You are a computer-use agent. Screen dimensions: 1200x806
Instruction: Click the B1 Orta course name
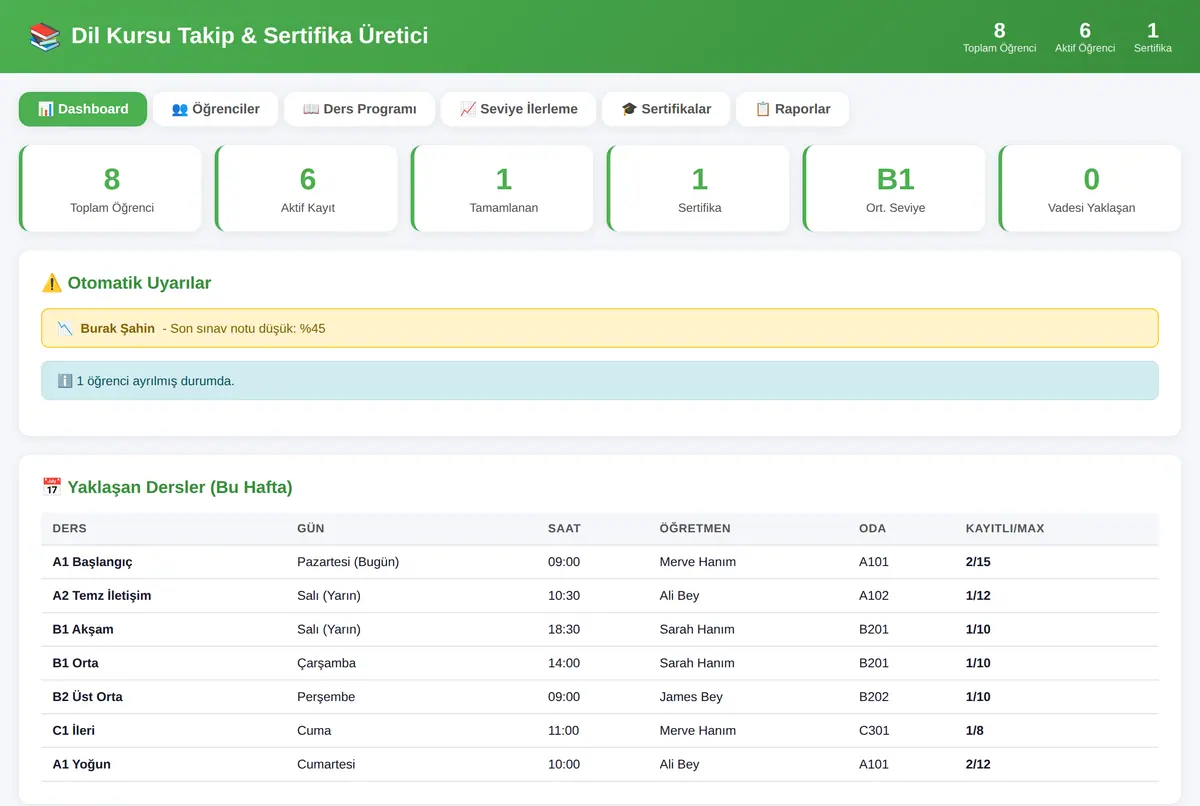point(76,663)
